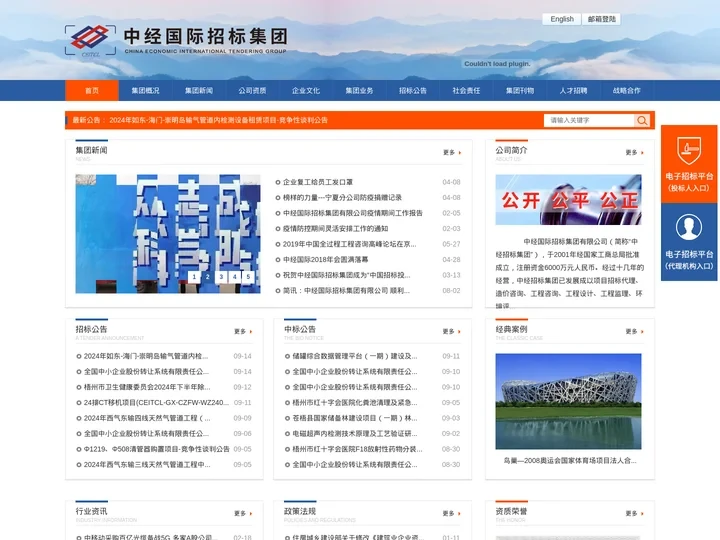720x540 pixels.
Task: Open the 公司资质 menu
Action: point(252,90)
